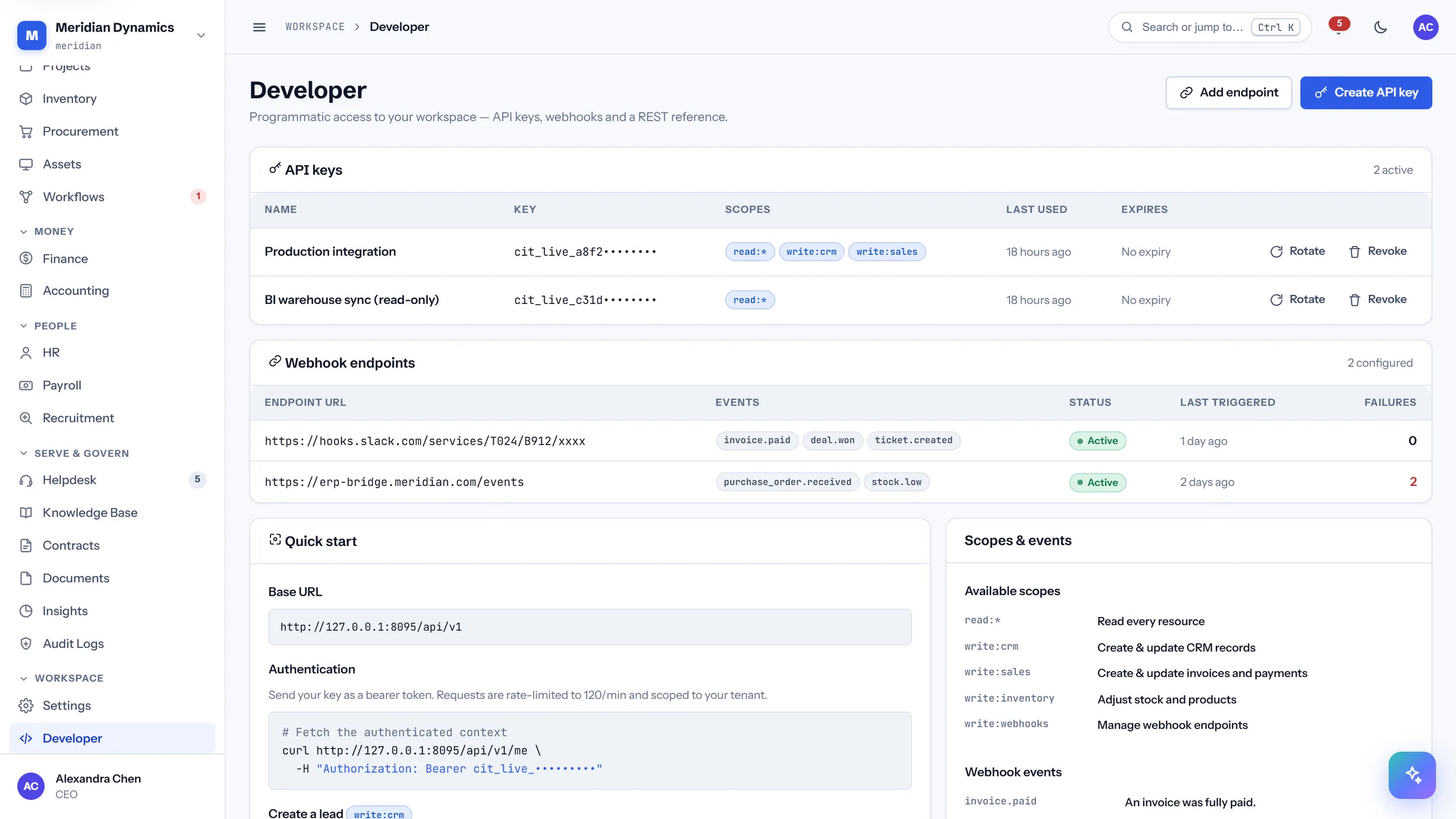Click the Recruitment search icon
1456x819 pixels.
click(25, 418)
